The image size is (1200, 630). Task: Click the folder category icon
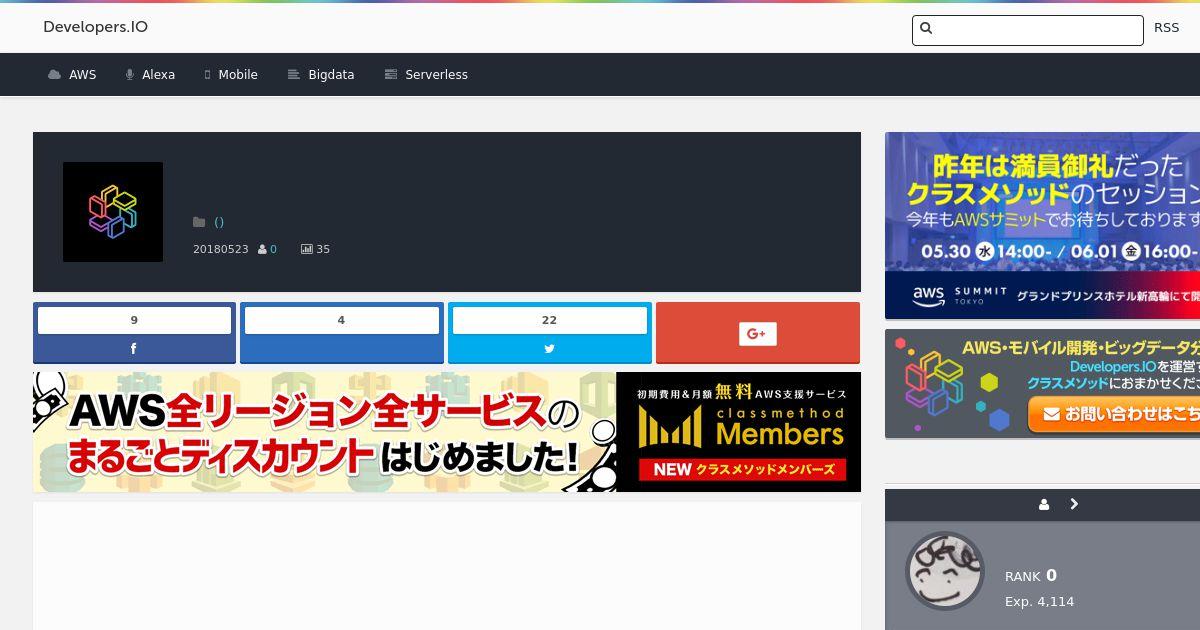click(x=199, y=222)
